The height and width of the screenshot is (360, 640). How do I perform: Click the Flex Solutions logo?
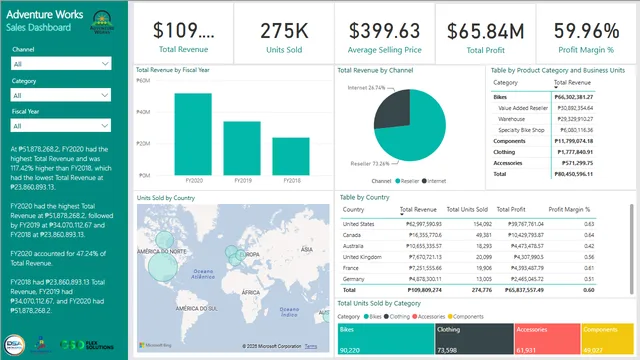point(87,345)
